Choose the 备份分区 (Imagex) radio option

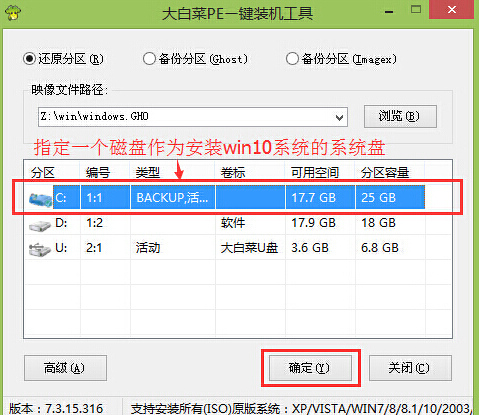click(x=292, y=59)
